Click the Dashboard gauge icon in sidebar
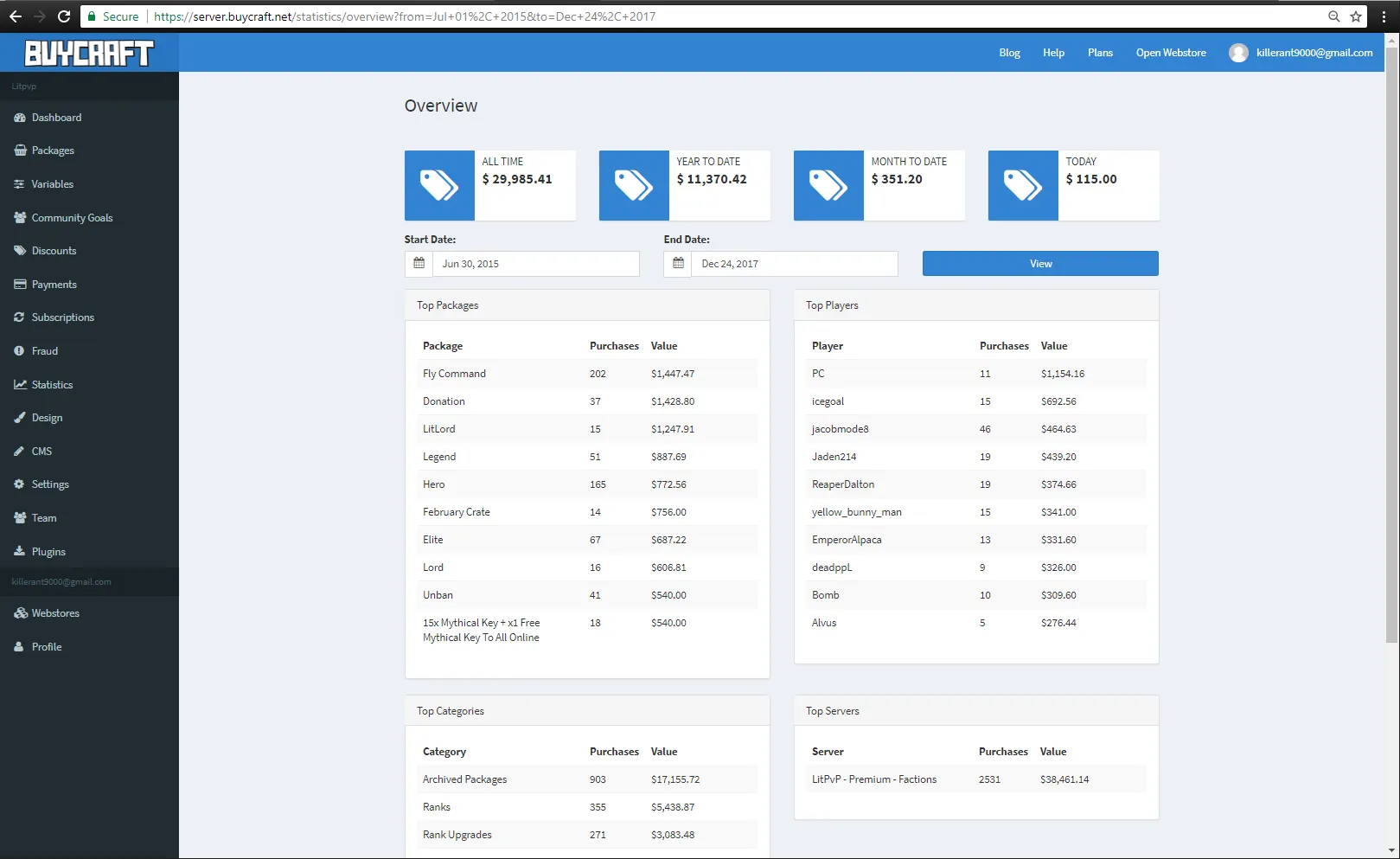The image size is (1400, 859). pyautogui.click(x=19, y=118)
